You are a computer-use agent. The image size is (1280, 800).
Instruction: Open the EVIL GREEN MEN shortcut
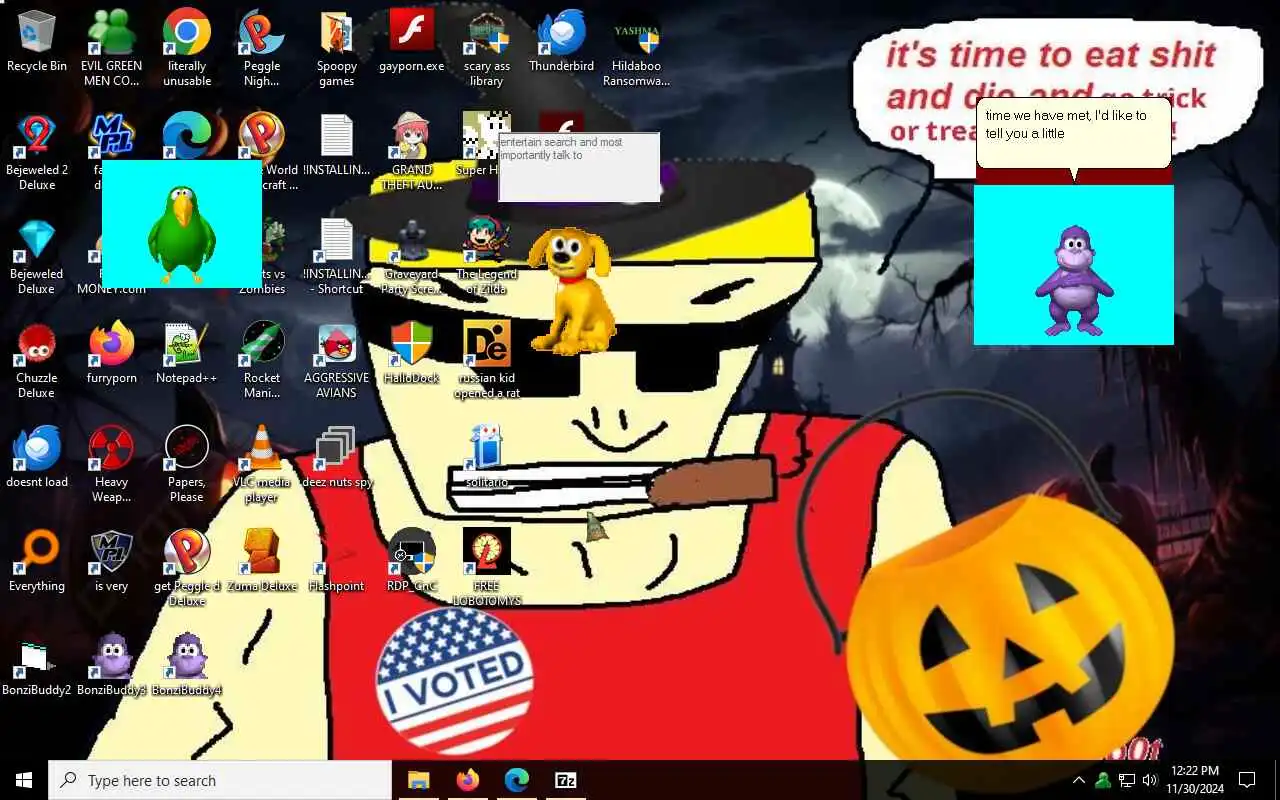click(111, 48)
